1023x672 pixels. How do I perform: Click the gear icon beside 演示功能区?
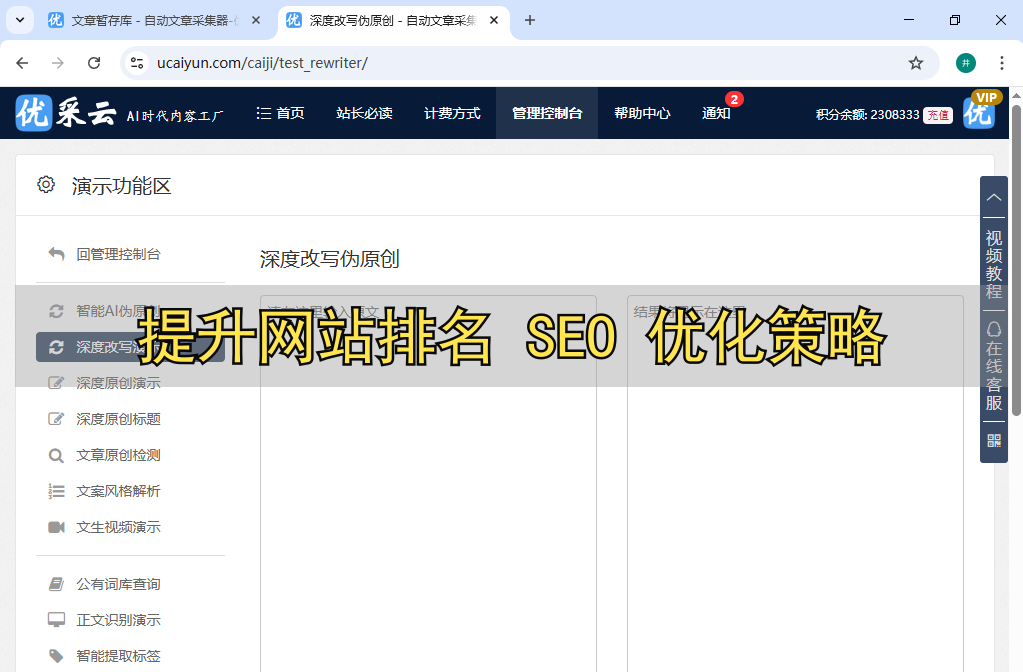pyautogui.click(x=46, y=185)
